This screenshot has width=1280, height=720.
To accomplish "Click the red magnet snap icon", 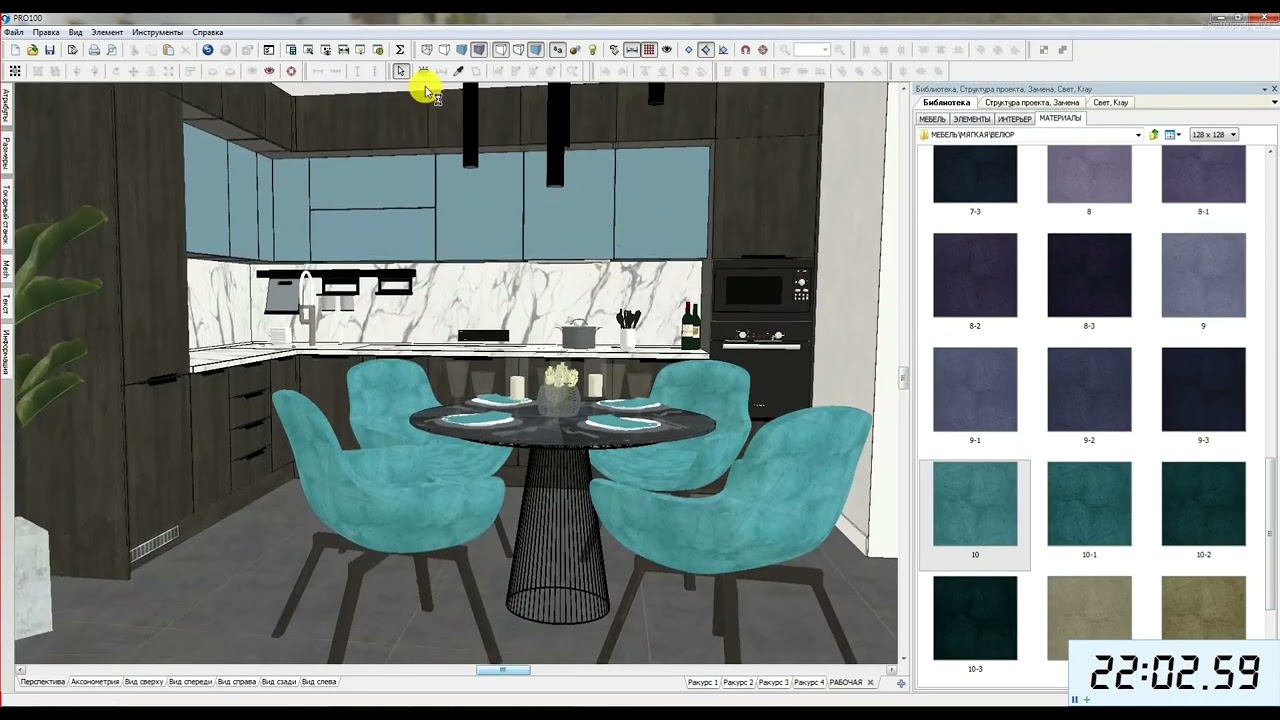I will pyautogui.click(x=745, y=50).
